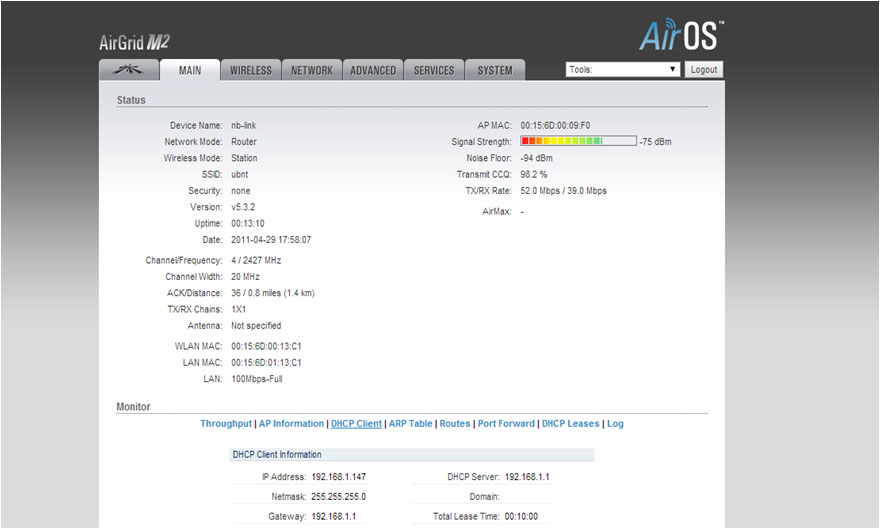Image resolution: width=880 pixels, height=529 pixels.
Task: Click the frequency value 4 / 2427 MHz
Action: [x=256, y=260]
